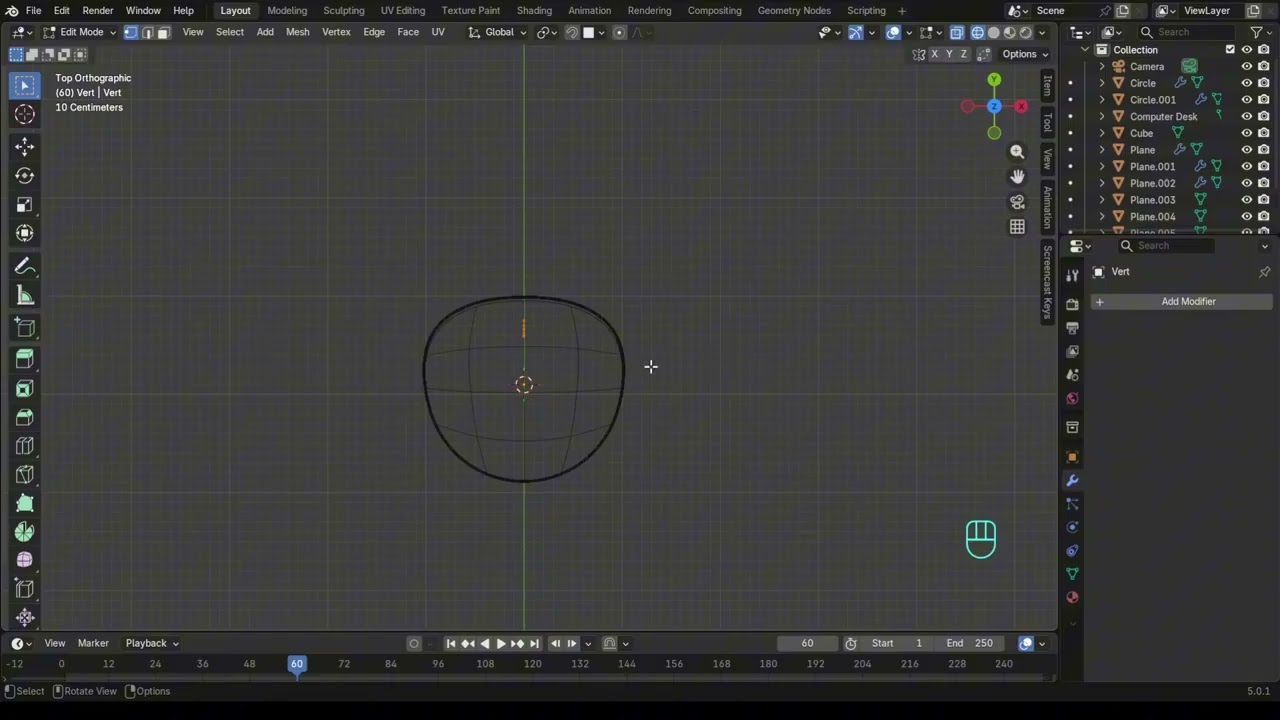1280x720 pixels.
Task: Select the Extrude Region tool
Action: [x=25, y=360]
